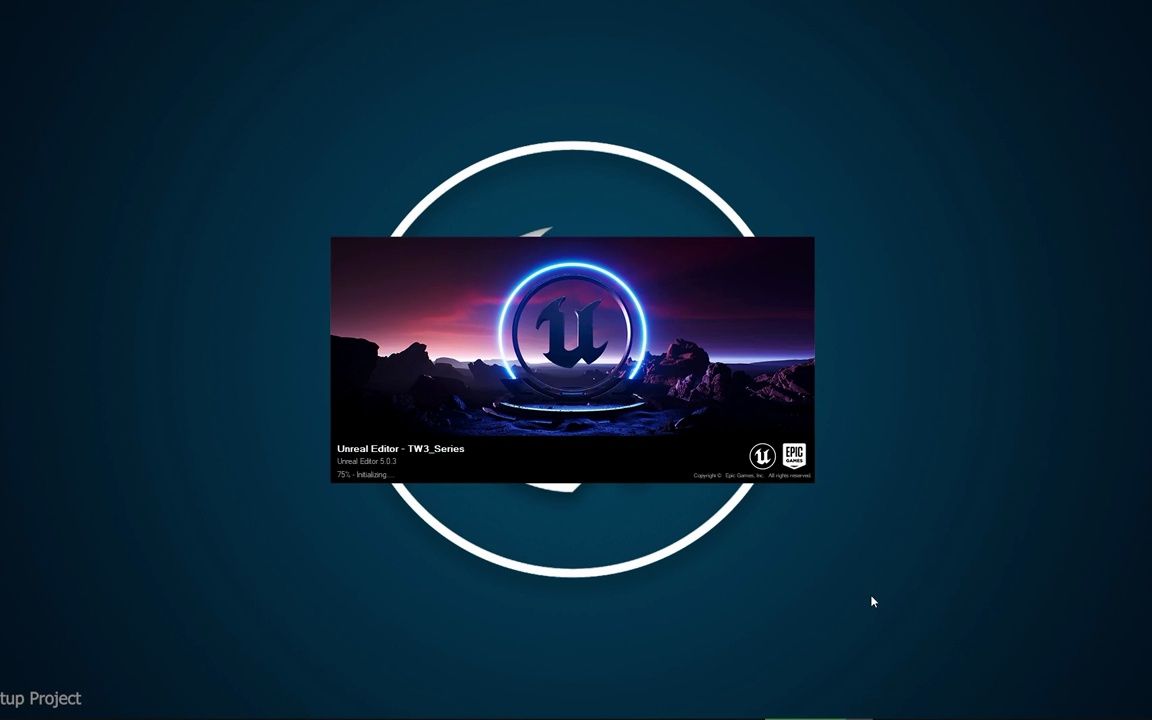Click the Unreal Engine logo icon in splash footer
The width and height of the screenshot is (1152, 720).
(x=763, y=456)
